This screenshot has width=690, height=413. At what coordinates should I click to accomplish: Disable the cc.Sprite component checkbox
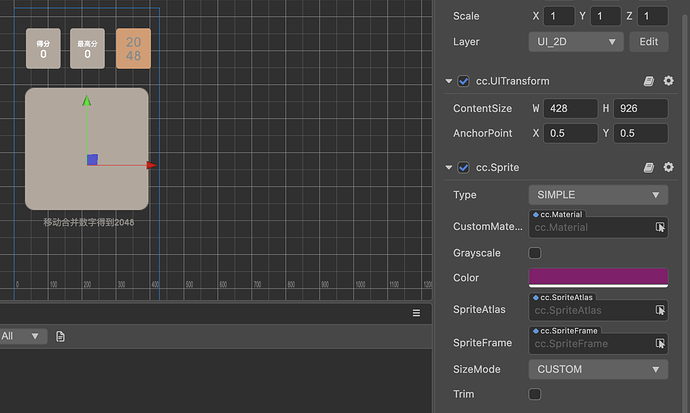(464, 167)
